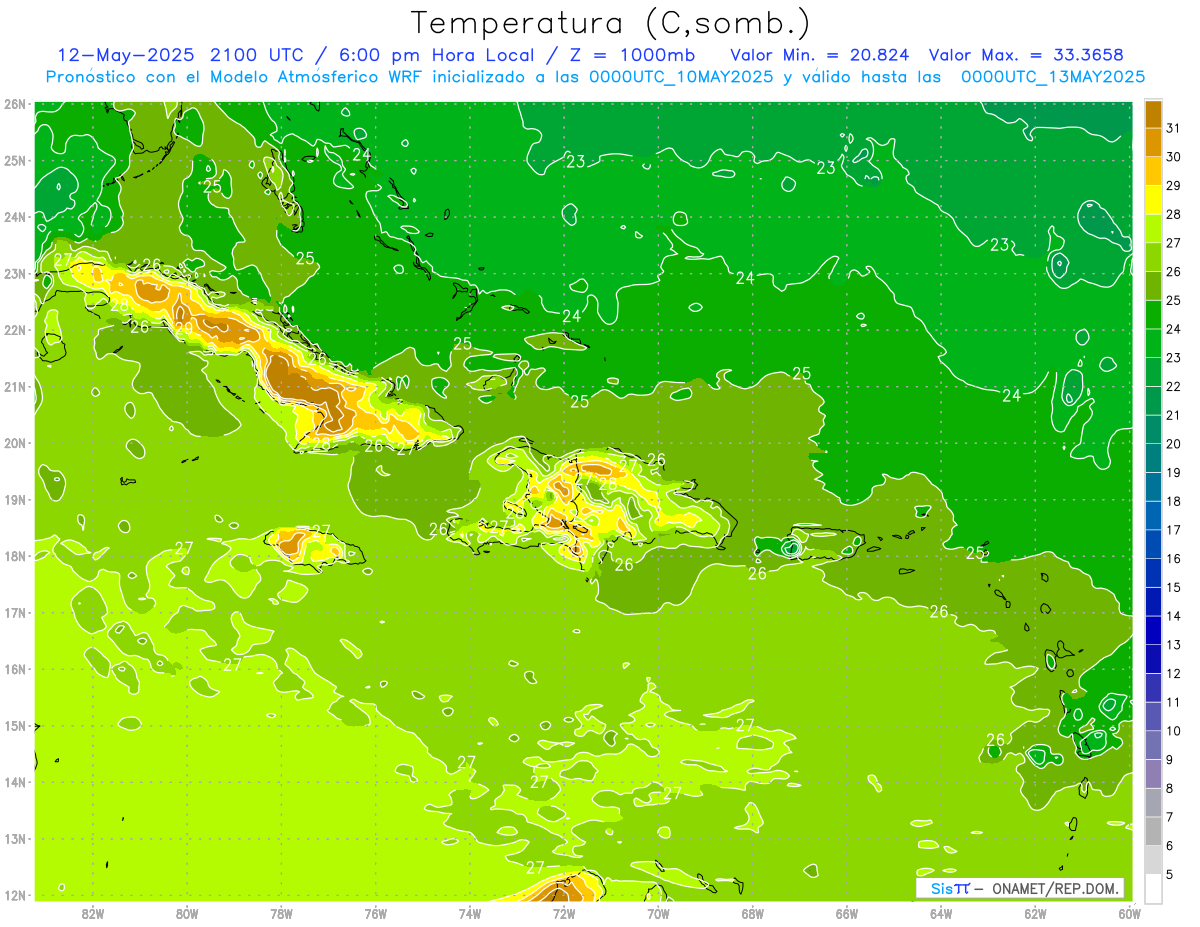The width and height of the screenshot is (1200, 927).
Task: Click the '62W' longitude axis label
Action: (x=1035, y=913)
